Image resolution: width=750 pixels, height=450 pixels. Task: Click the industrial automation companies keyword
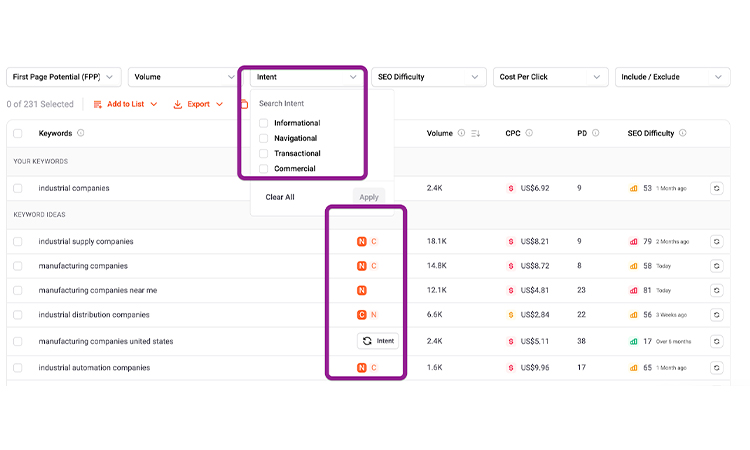pos(94,368)
